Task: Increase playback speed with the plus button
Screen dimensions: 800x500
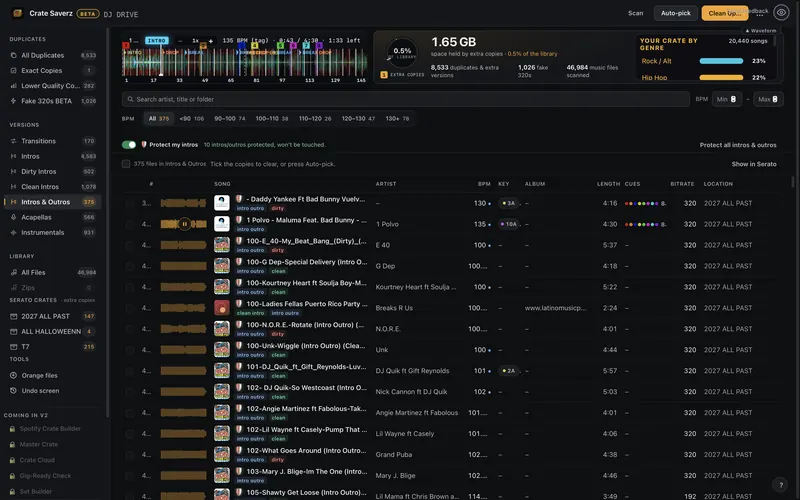Action: point(211,41)
